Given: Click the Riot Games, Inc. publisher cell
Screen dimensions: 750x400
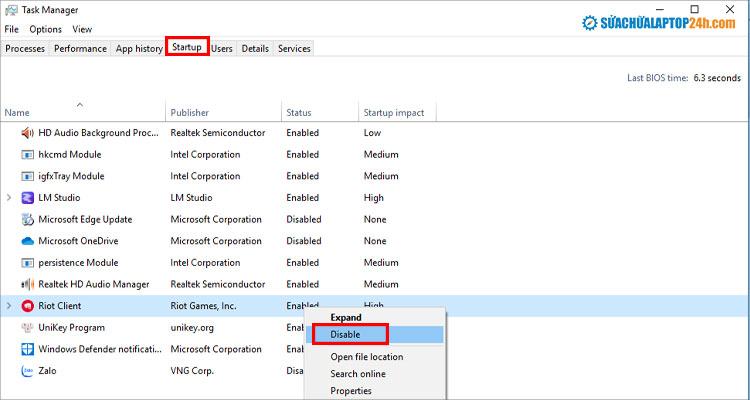Looking at the screenshot, I should click(x=203, y=306).
